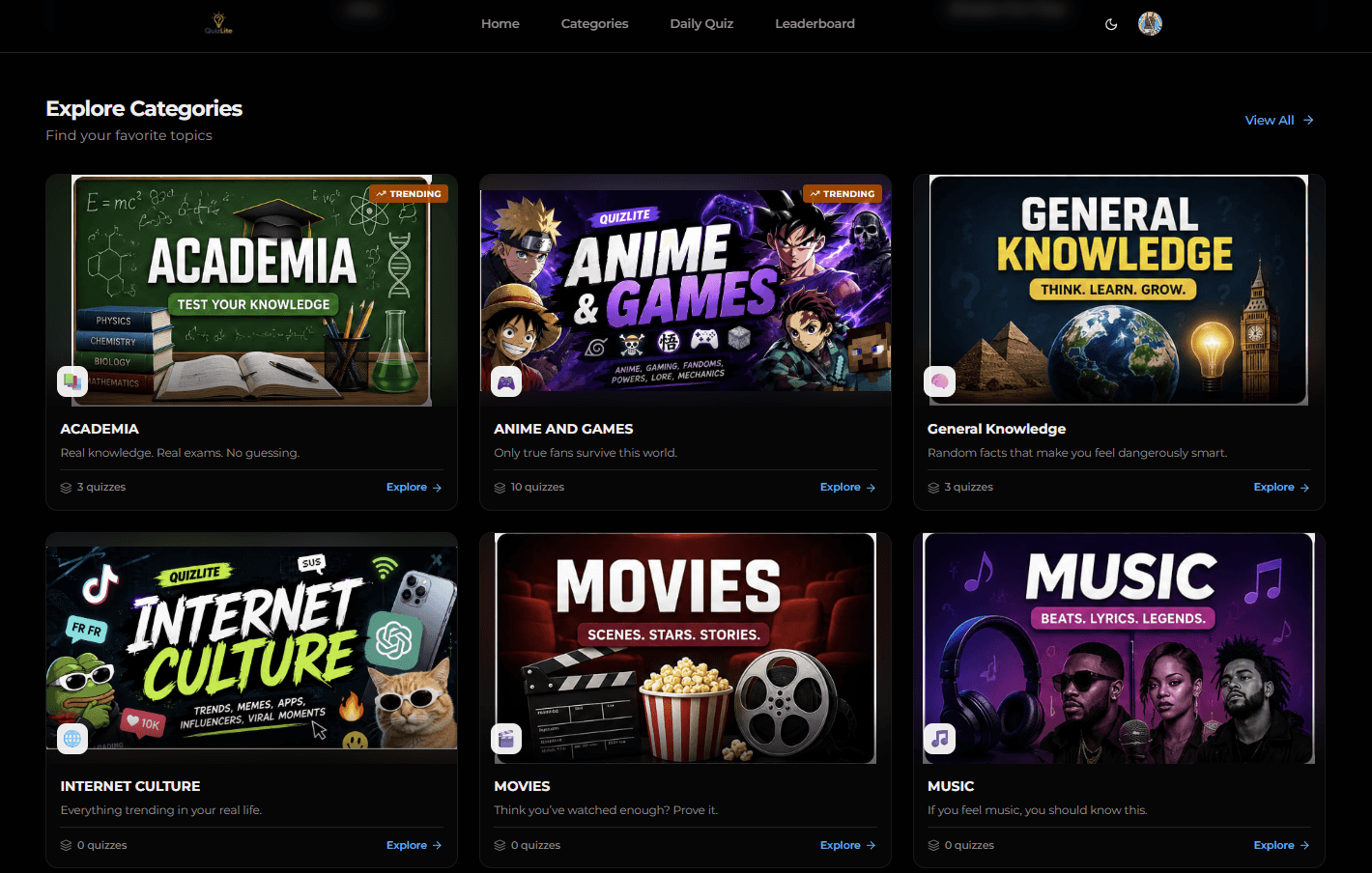Click the Explore Categories heading
This screenshot has height=873, width=1372.
(x=144, y=108)
